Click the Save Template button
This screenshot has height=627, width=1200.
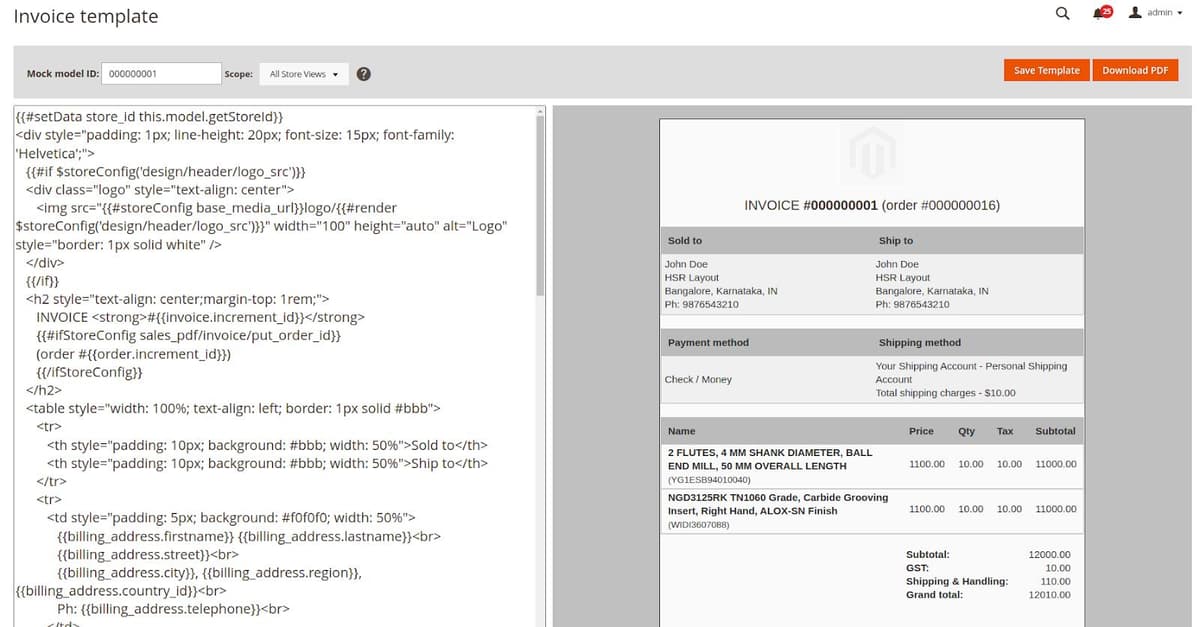[1046, 70]
